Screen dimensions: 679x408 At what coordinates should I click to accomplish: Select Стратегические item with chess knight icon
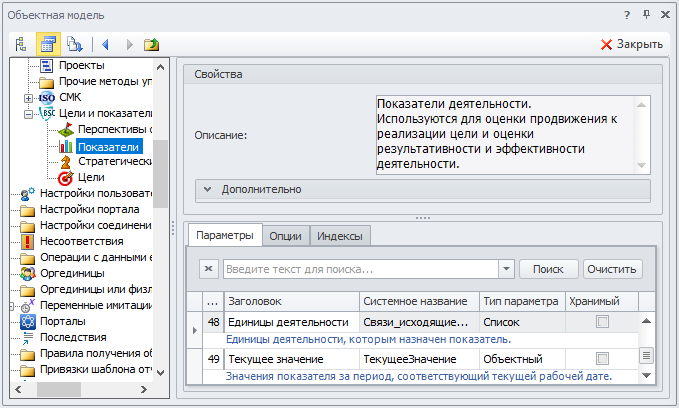66,161
